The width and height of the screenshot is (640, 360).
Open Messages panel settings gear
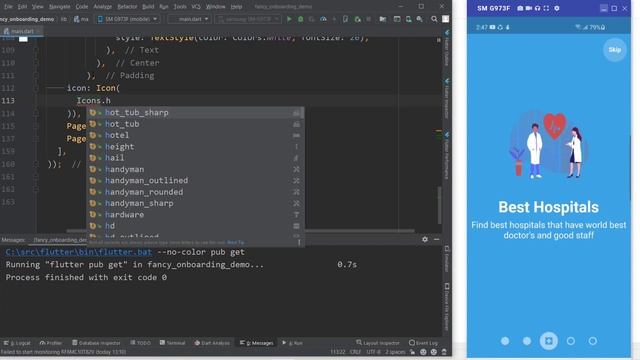(425, 239)
